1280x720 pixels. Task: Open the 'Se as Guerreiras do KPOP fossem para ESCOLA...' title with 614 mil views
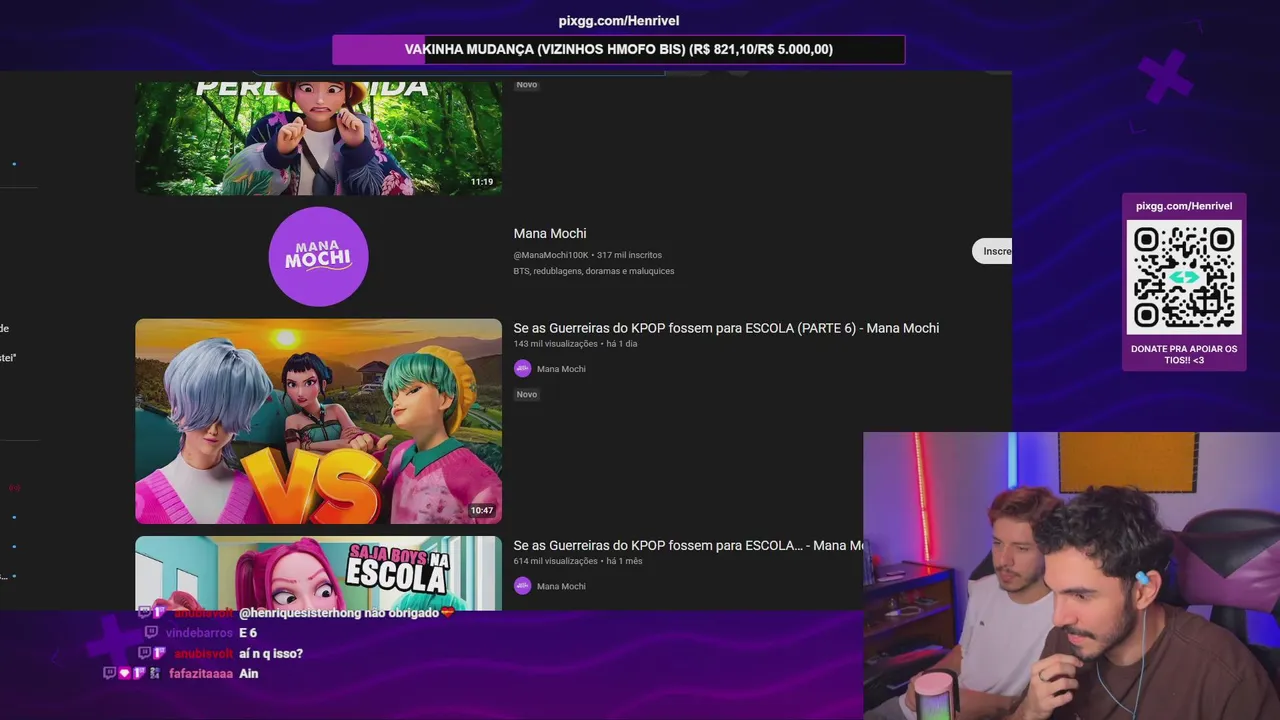tap(688, 545)
